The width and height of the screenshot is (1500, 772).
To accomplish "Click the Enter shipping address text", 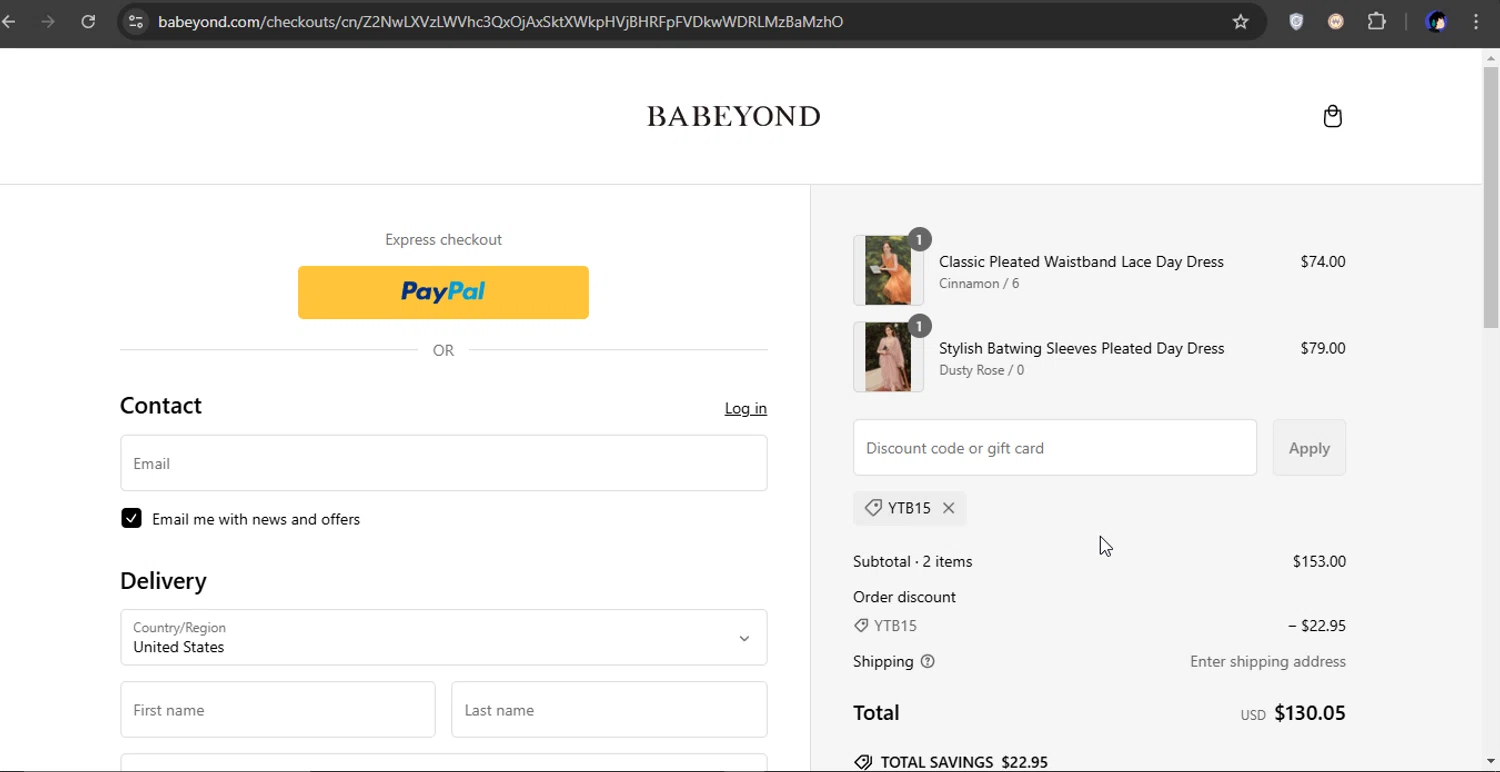I will 1267,661.
